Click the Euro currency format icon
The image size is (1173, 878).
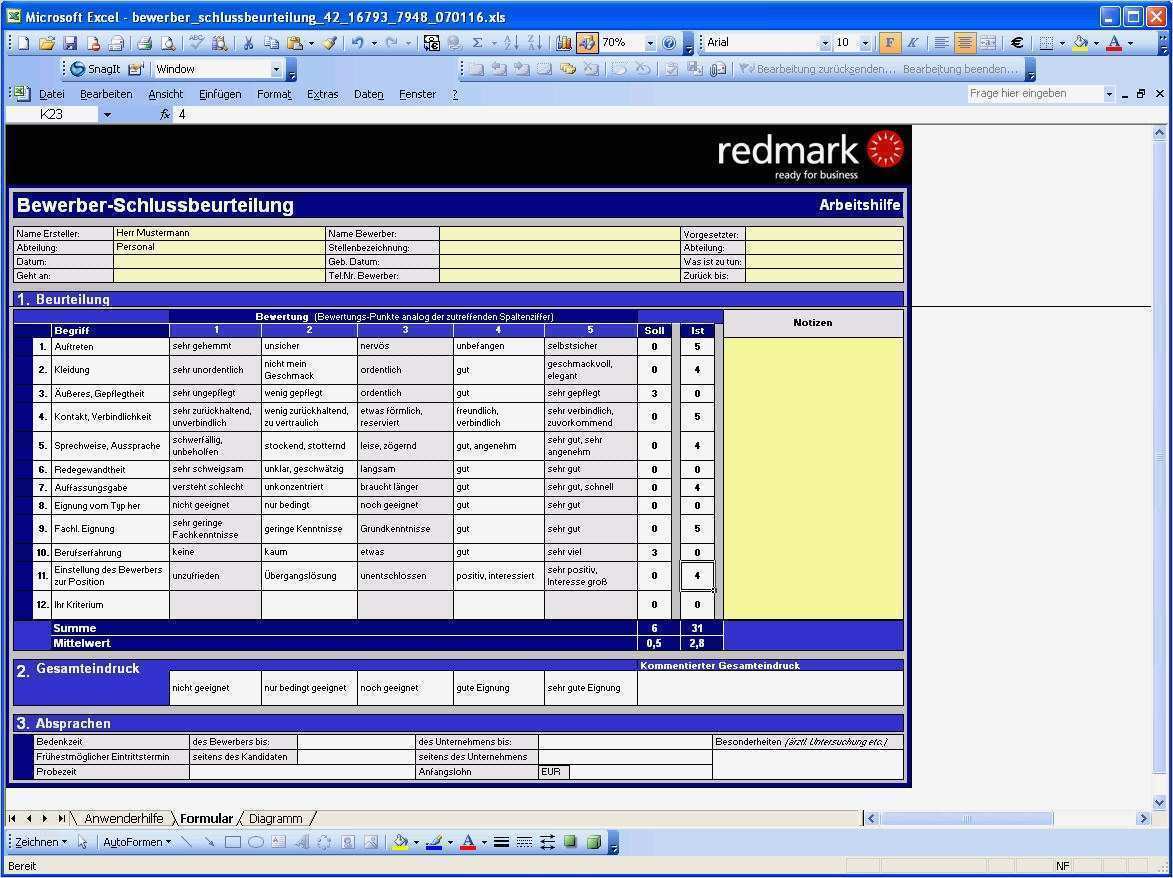(1017, 43)
